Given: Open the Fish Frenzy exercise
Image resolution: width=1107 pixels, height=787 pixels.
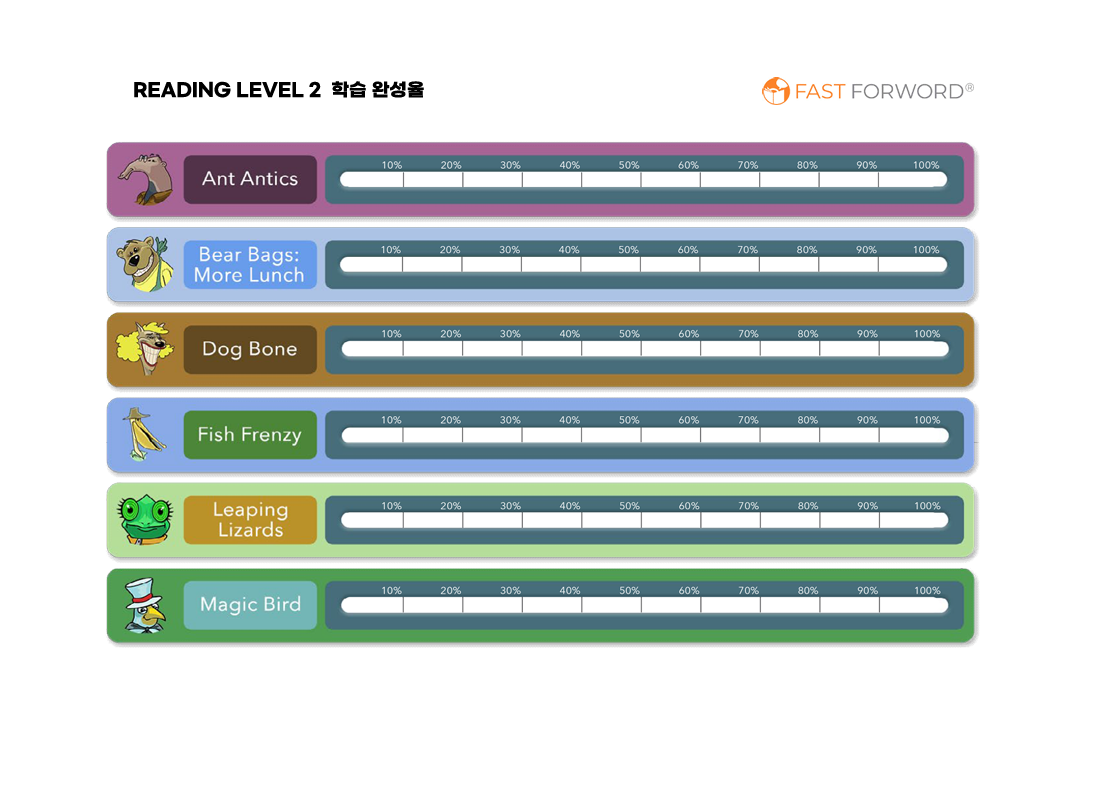Looking at the screenshot, I should point(250,435).
